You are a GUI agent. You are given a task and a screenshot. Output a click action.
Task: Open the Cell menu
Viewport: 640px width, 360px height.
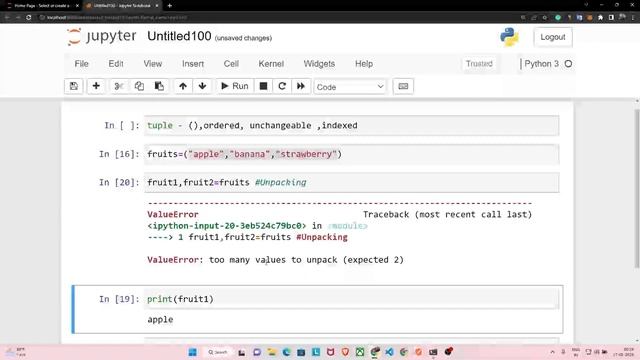tap(231, 64)
